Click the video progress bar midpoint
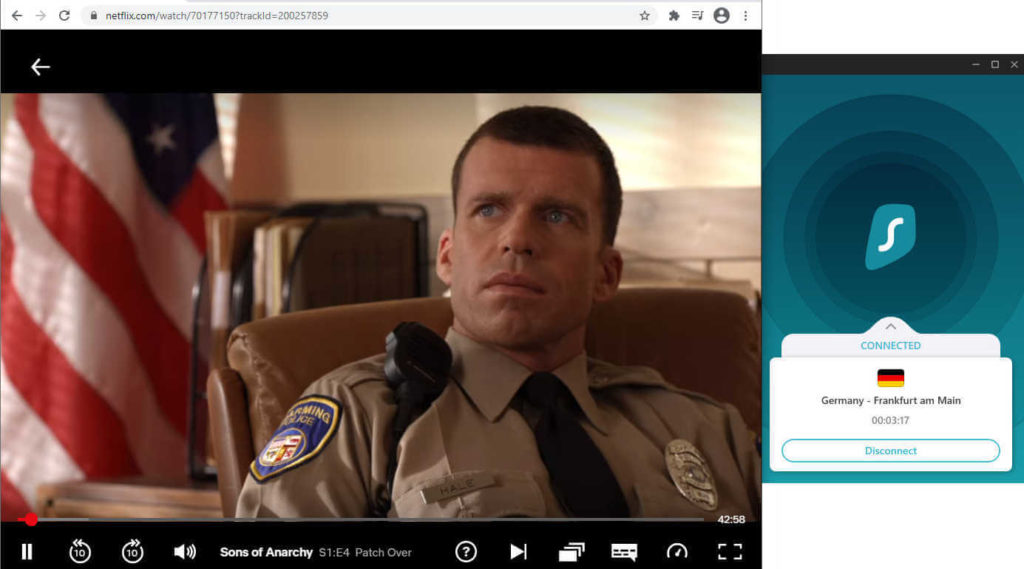Screen dimensions: 1024x569 click(361, 520)
